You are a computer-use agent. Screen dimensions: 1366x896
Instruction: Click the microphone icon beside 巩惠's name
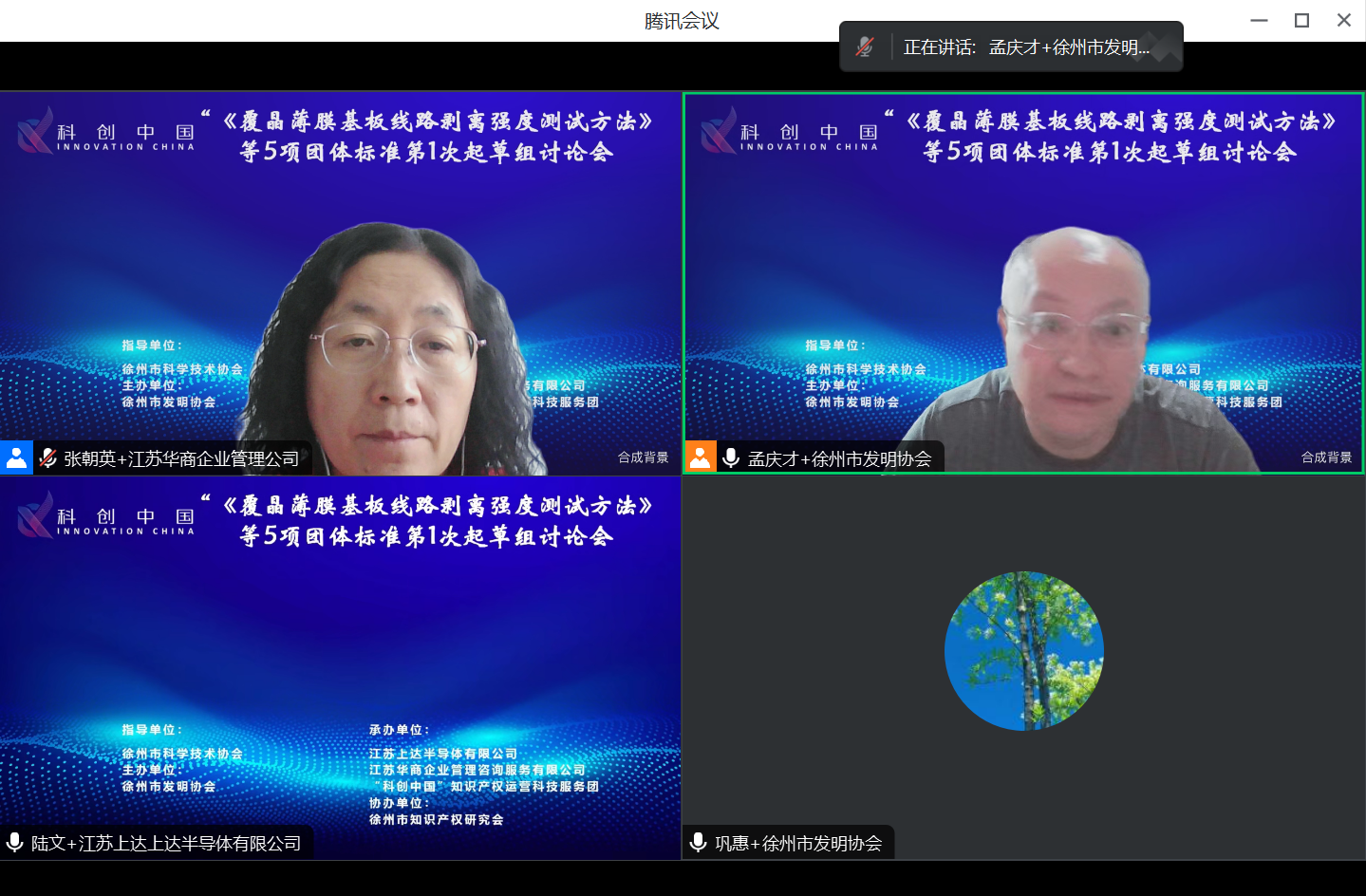pyautogui.click(x=700, y=842)
